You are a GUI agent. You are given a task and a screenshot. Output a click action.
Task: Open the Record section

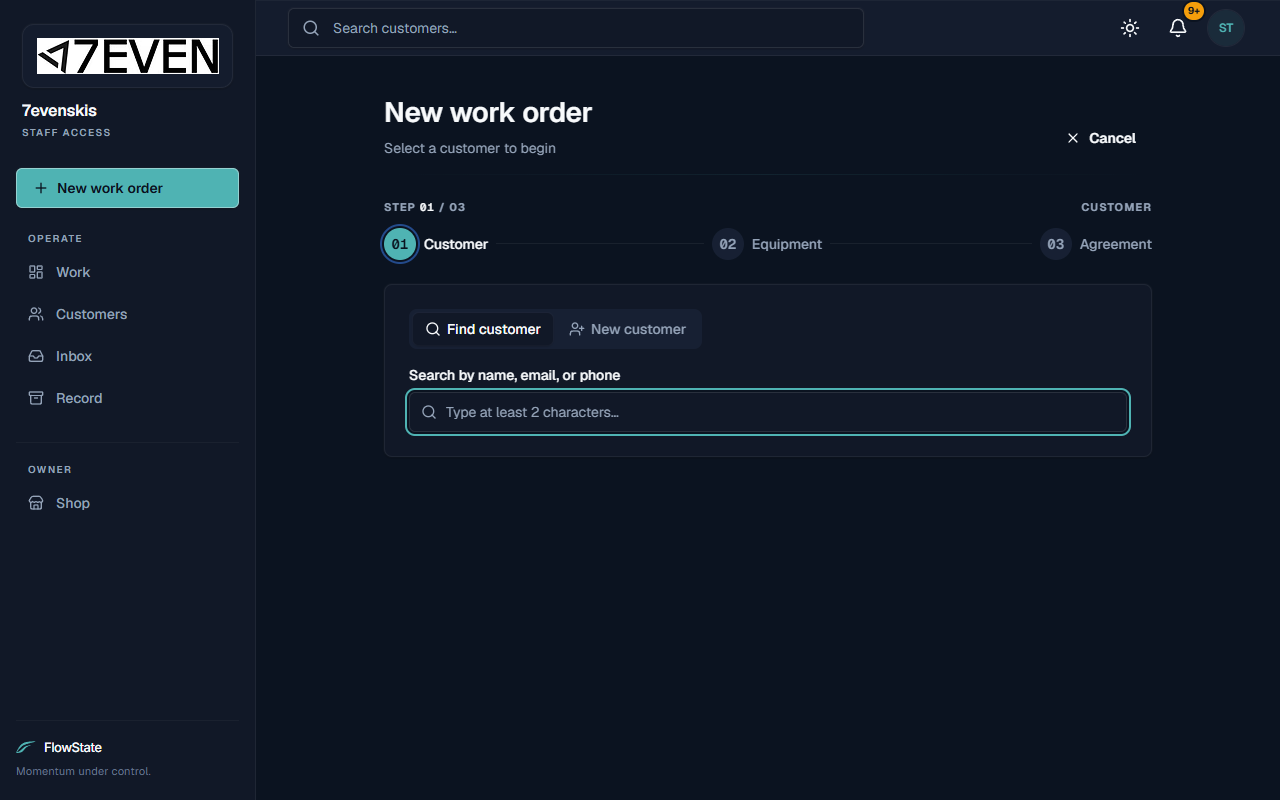tap(127, 398)
